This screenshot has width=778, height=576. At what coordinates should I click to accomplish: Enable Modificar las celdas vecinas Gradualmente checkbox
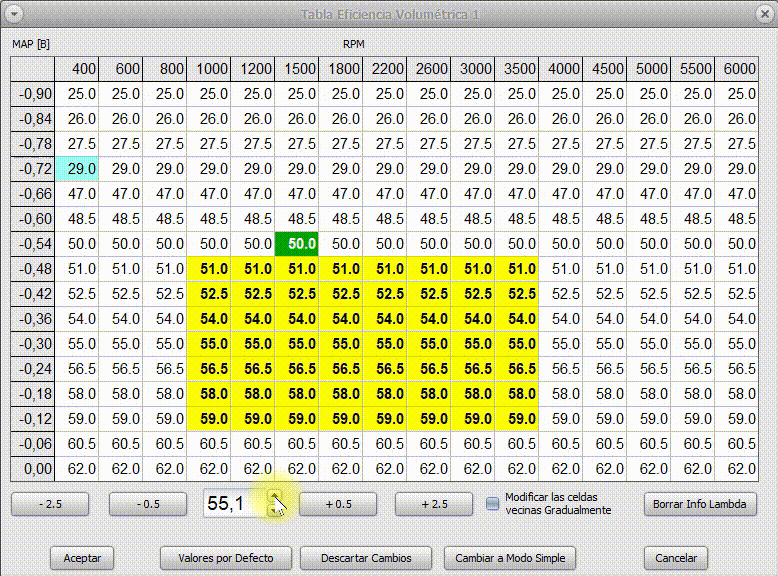pos(492,504)
